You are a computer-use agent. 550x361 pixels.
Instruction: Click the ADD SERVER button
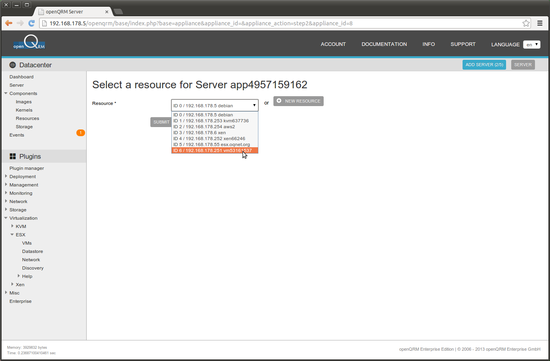[x=484, y=65]
